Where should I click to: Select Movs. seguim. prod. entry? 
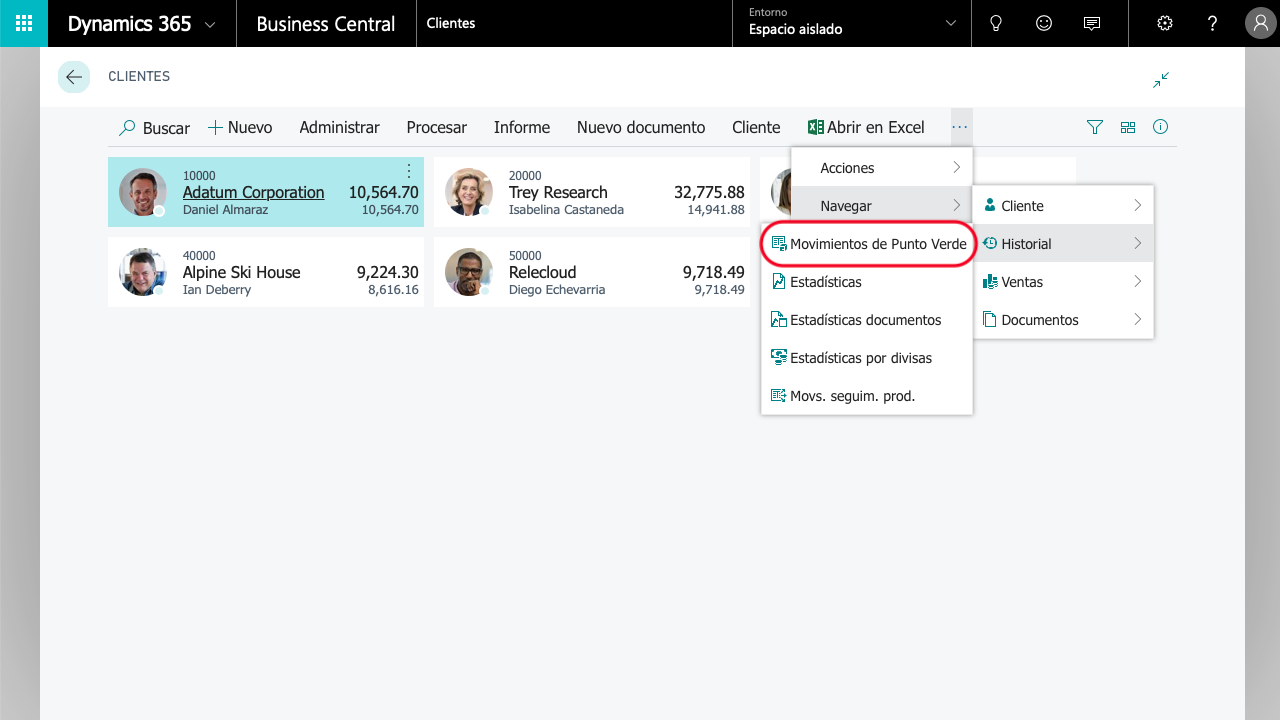click(x=867, y=396)
